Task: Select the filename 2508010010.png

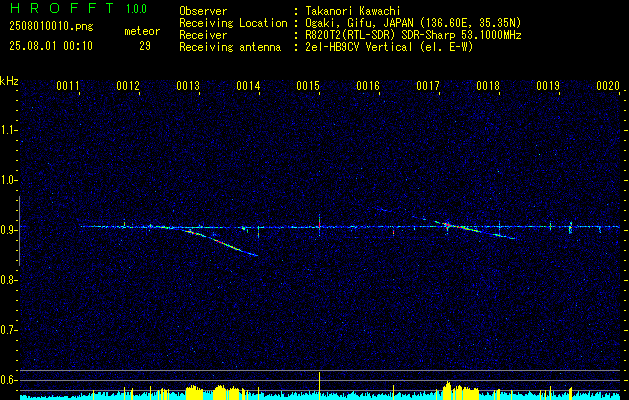Action: pyautogui.click(x=51, y=27)
